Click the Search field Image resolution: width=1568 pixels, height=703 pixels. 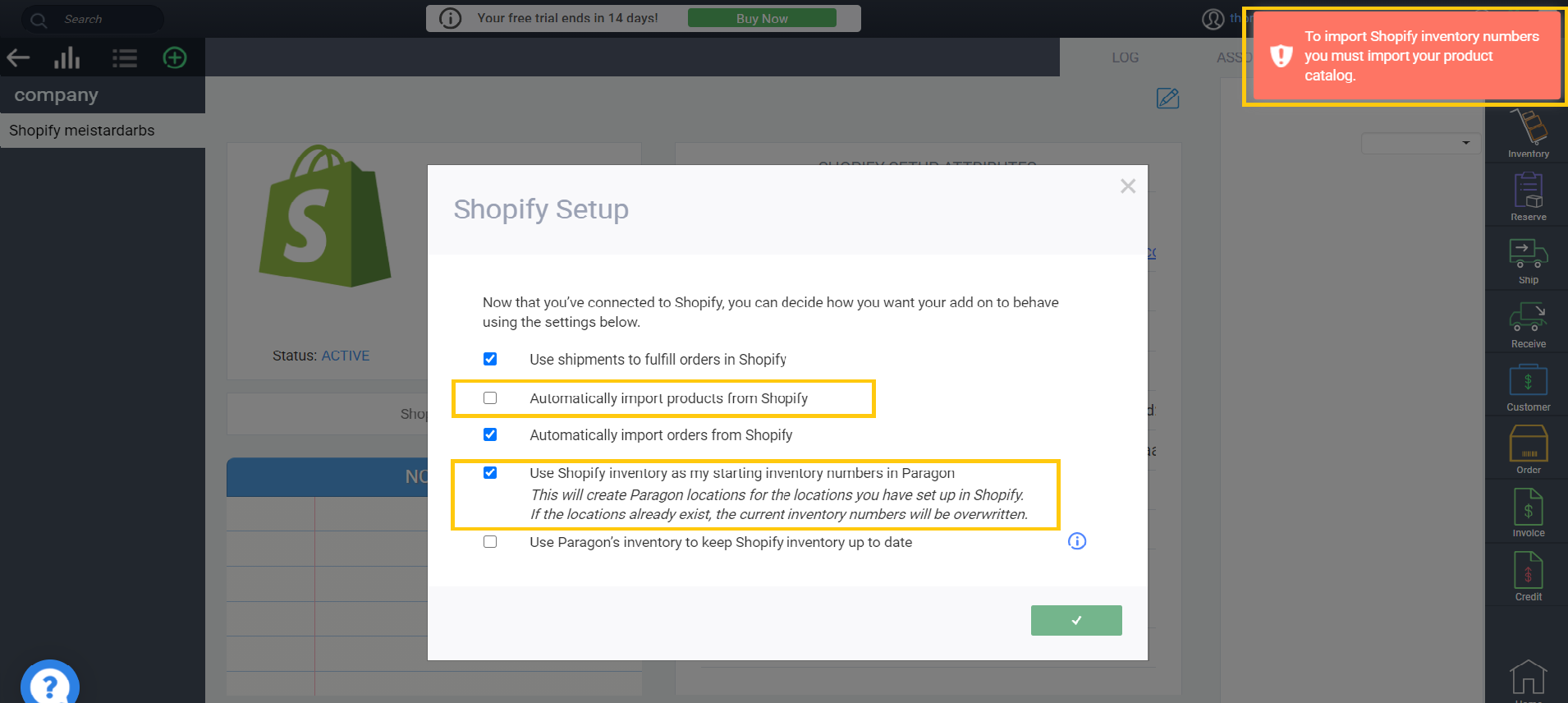[x=93, y=19]
